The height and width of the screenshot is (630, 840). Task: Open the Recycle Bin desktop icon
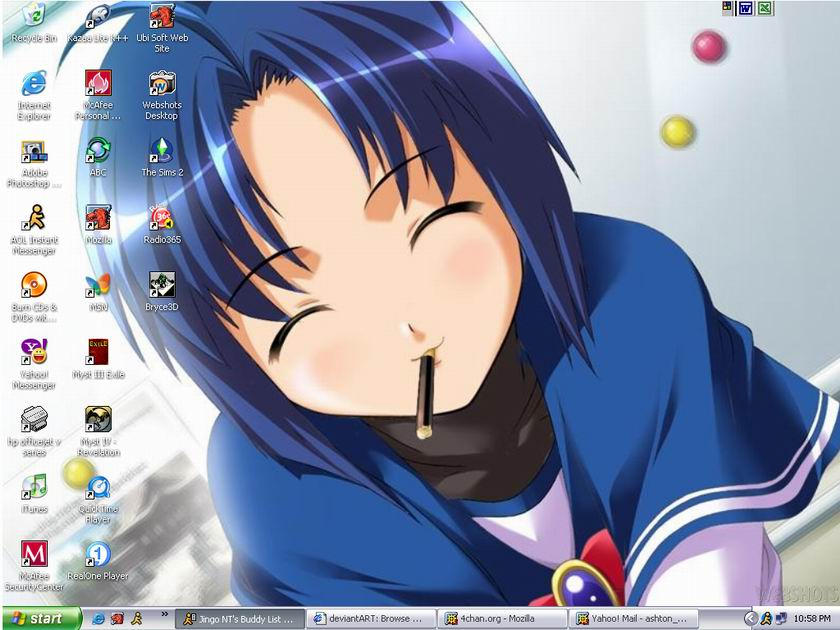pos(34,22)
